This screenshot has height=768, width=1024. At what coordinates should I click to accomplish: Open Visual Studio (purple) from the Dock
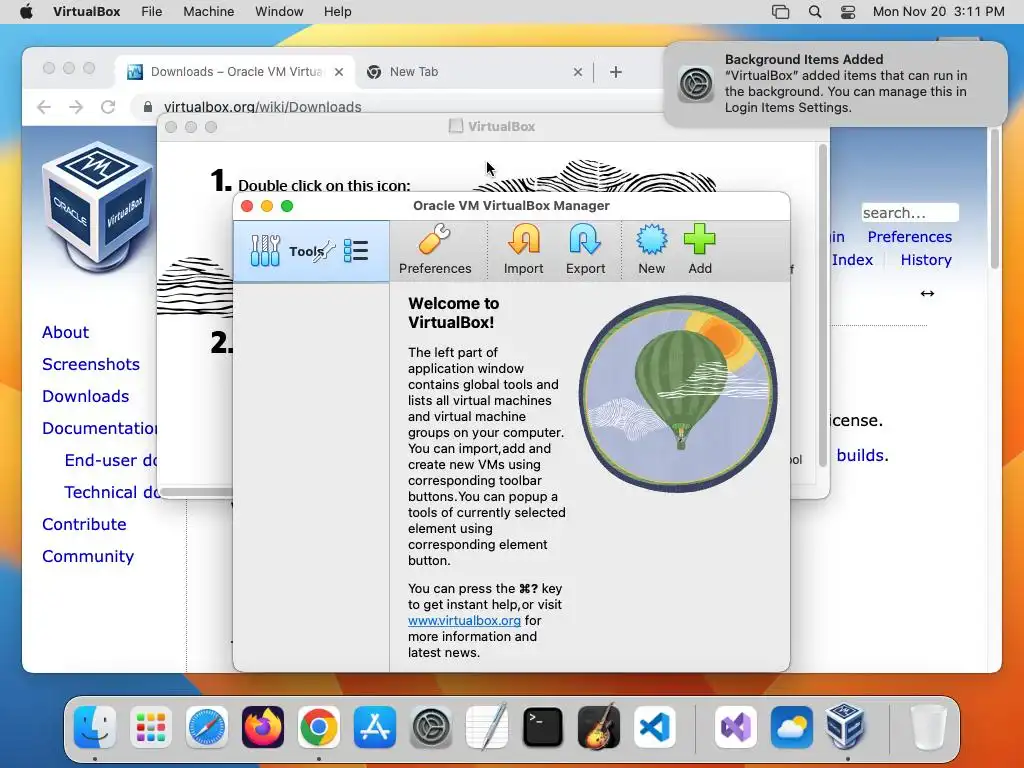(x=736, y=727)
